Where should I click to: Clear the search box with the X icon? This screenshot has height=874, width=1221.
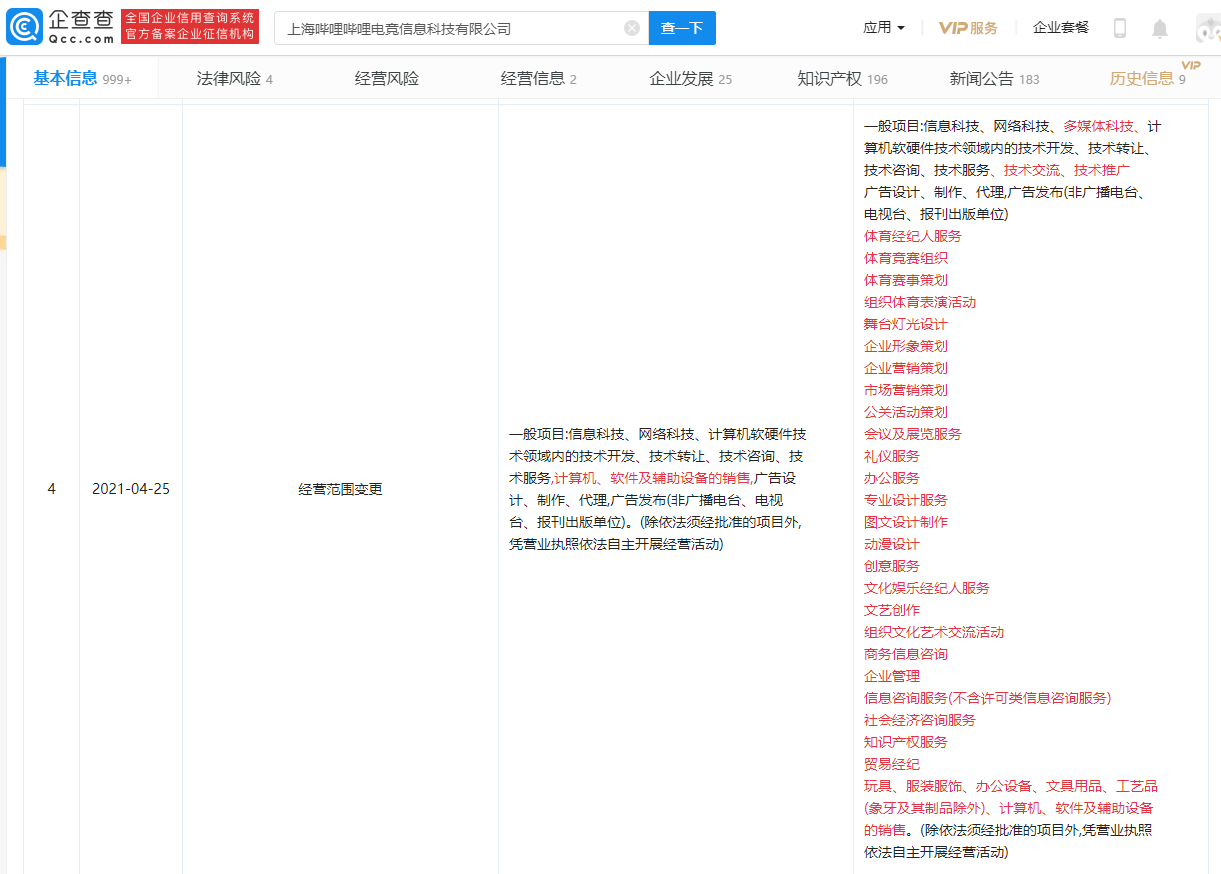pos(632,28)
